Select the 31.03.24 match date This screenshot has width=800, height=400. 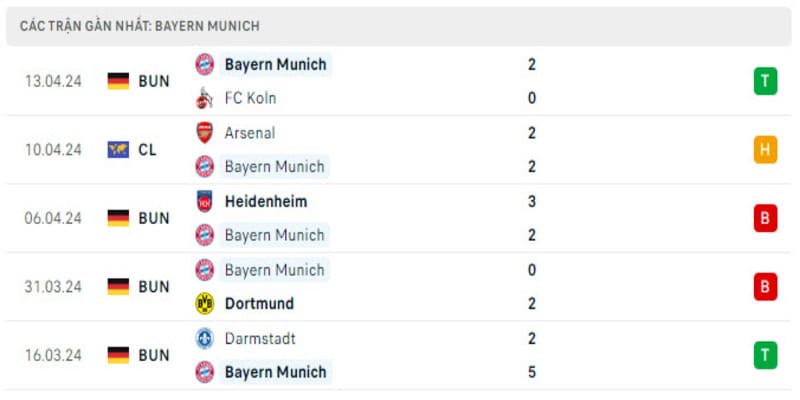click(53, 286)
